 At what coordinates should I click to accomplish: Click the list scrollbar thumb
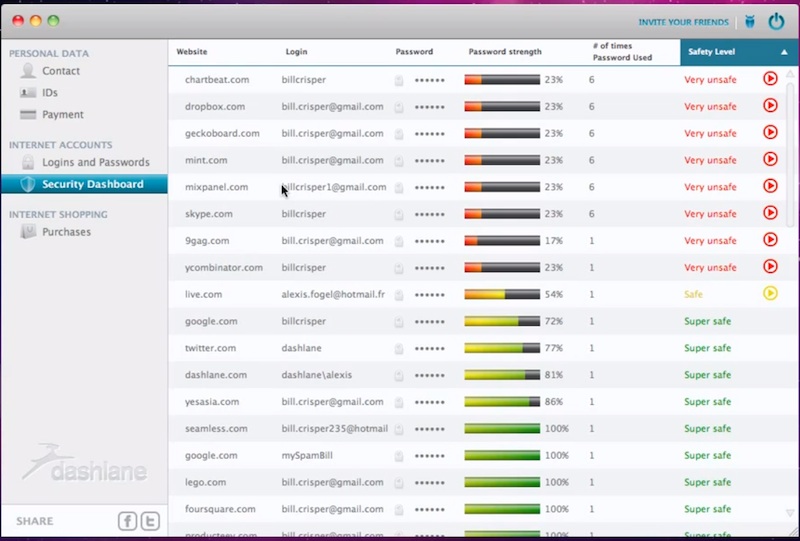(x=790, y=153)
